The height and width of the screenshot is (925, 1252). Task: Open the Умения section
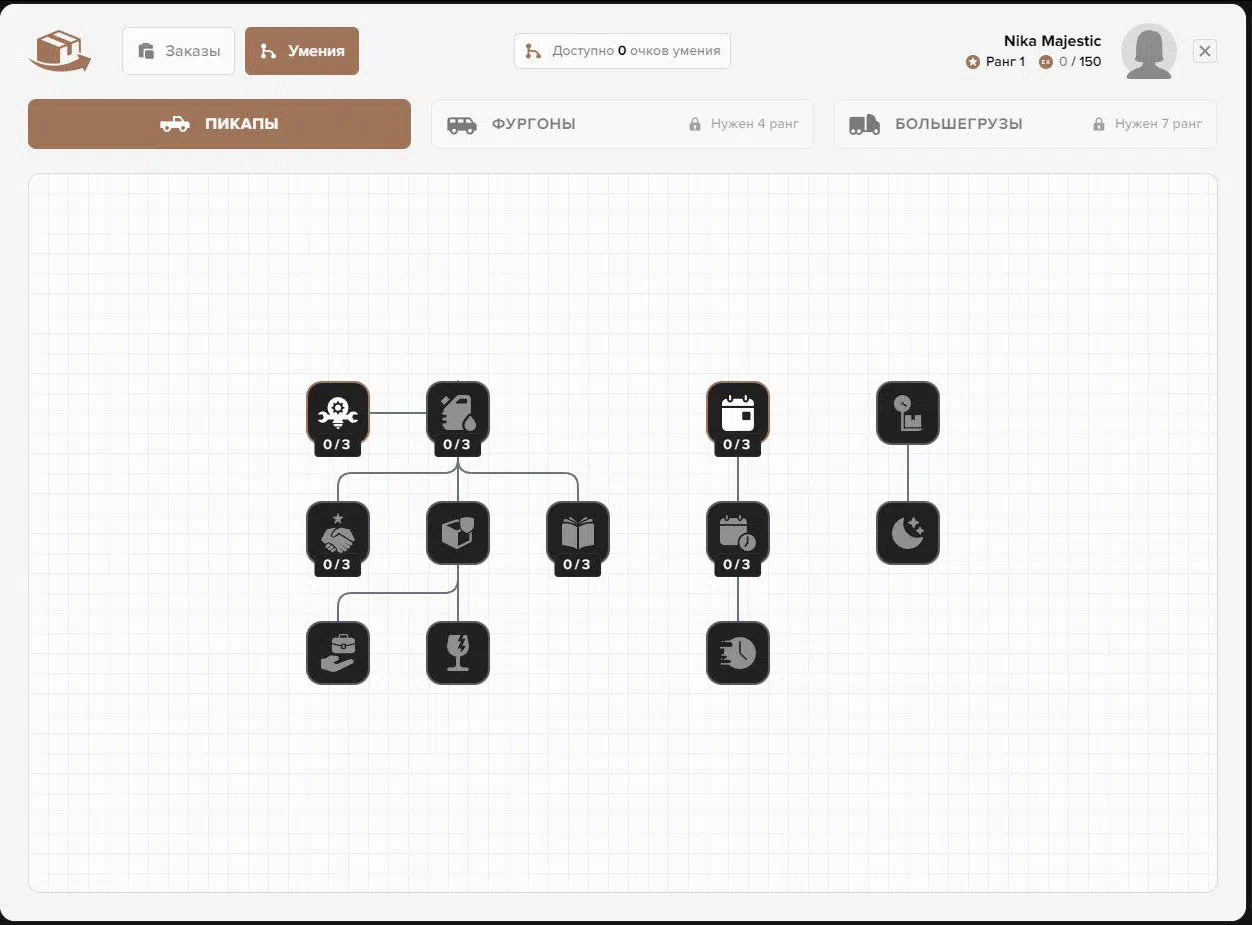pyautogui.click(x=302, y=51)
